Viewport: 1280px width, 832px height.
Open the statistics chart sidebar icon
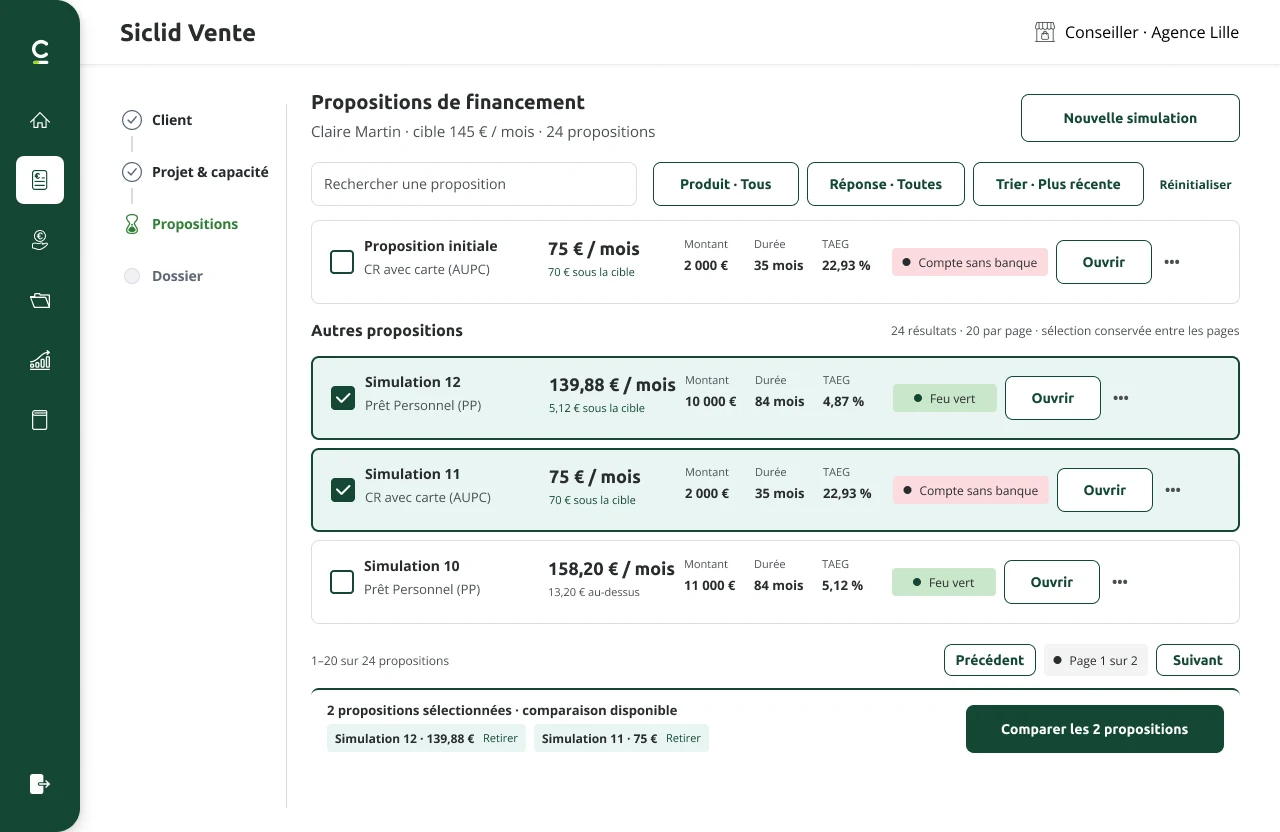pos(40,360)
